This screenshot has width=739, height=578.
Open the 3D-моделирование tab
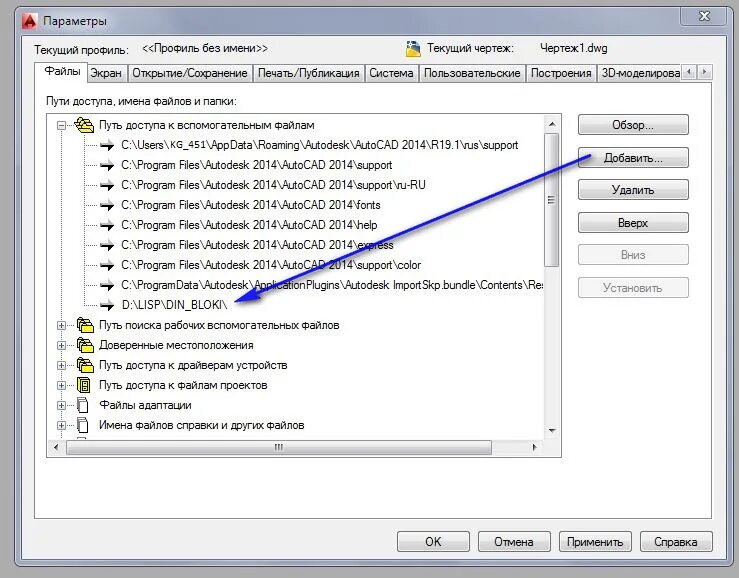tap(640, 73)
